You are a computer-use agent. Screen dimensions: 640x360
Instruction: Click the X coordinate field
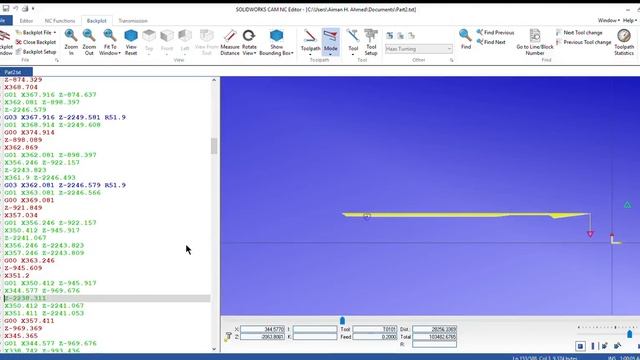coord(262,329)
